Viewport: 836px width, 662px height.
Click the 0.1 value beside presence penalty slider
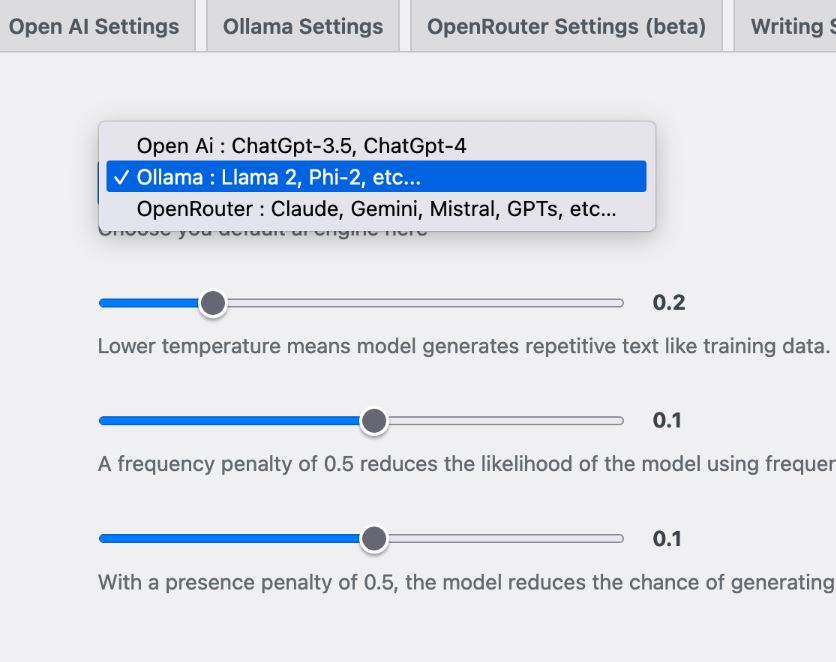tap(667, 539)
